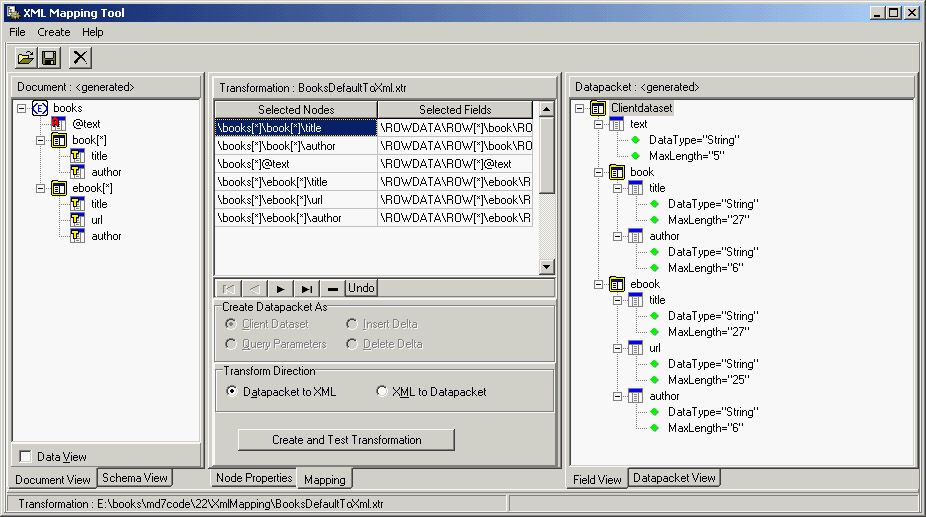Click the X clear icon in toolbar
Viewport: 926px width, 517px height.
click(x=80, y=58)
